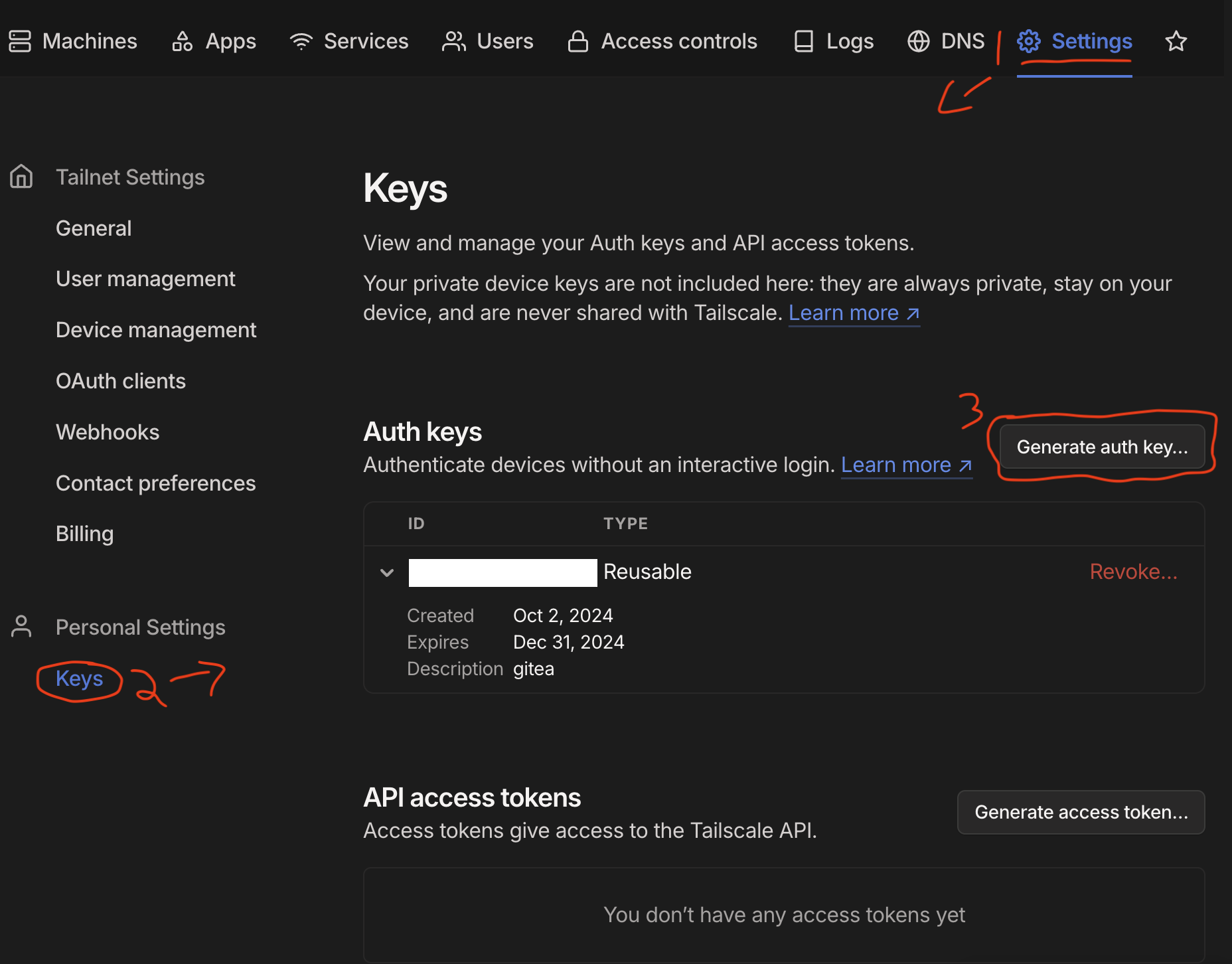Click the Generate auth key button

point(1103,447)
